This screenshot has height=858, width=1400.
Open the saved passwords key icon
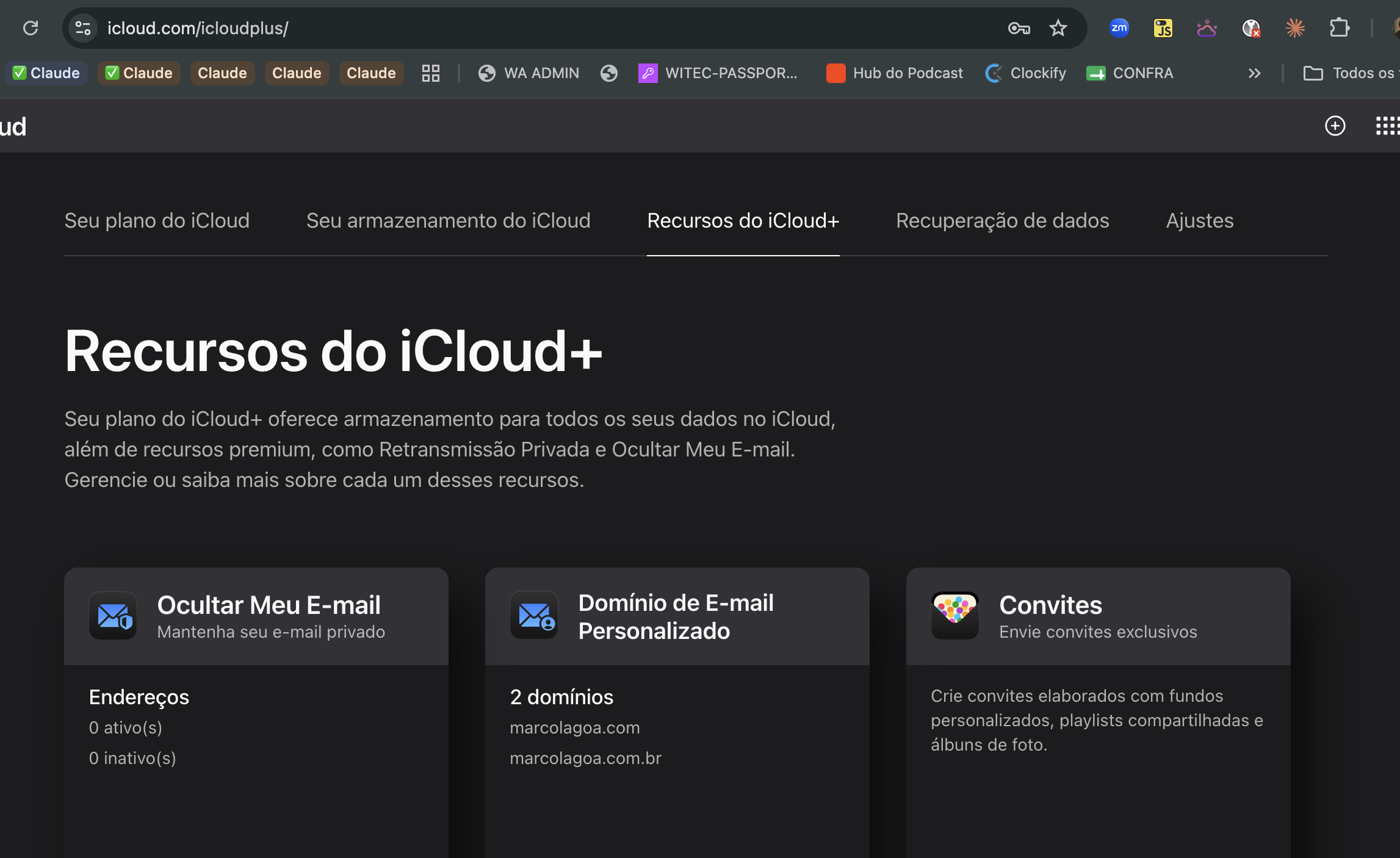(x=1019, y=28)
